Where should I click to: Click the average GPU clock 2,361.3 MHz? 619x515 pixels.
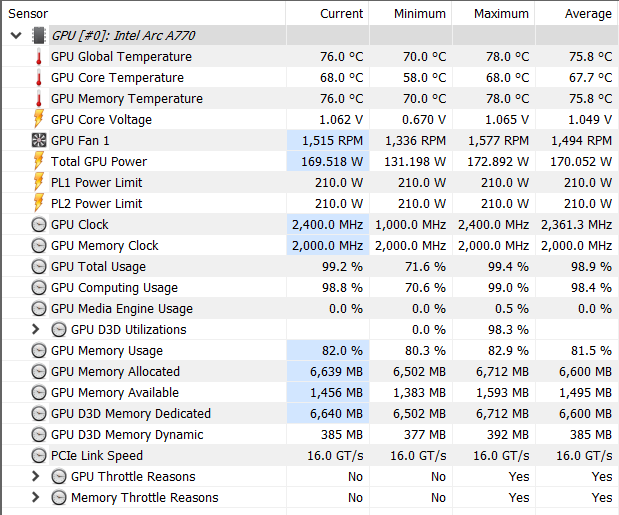coord(576,225)
